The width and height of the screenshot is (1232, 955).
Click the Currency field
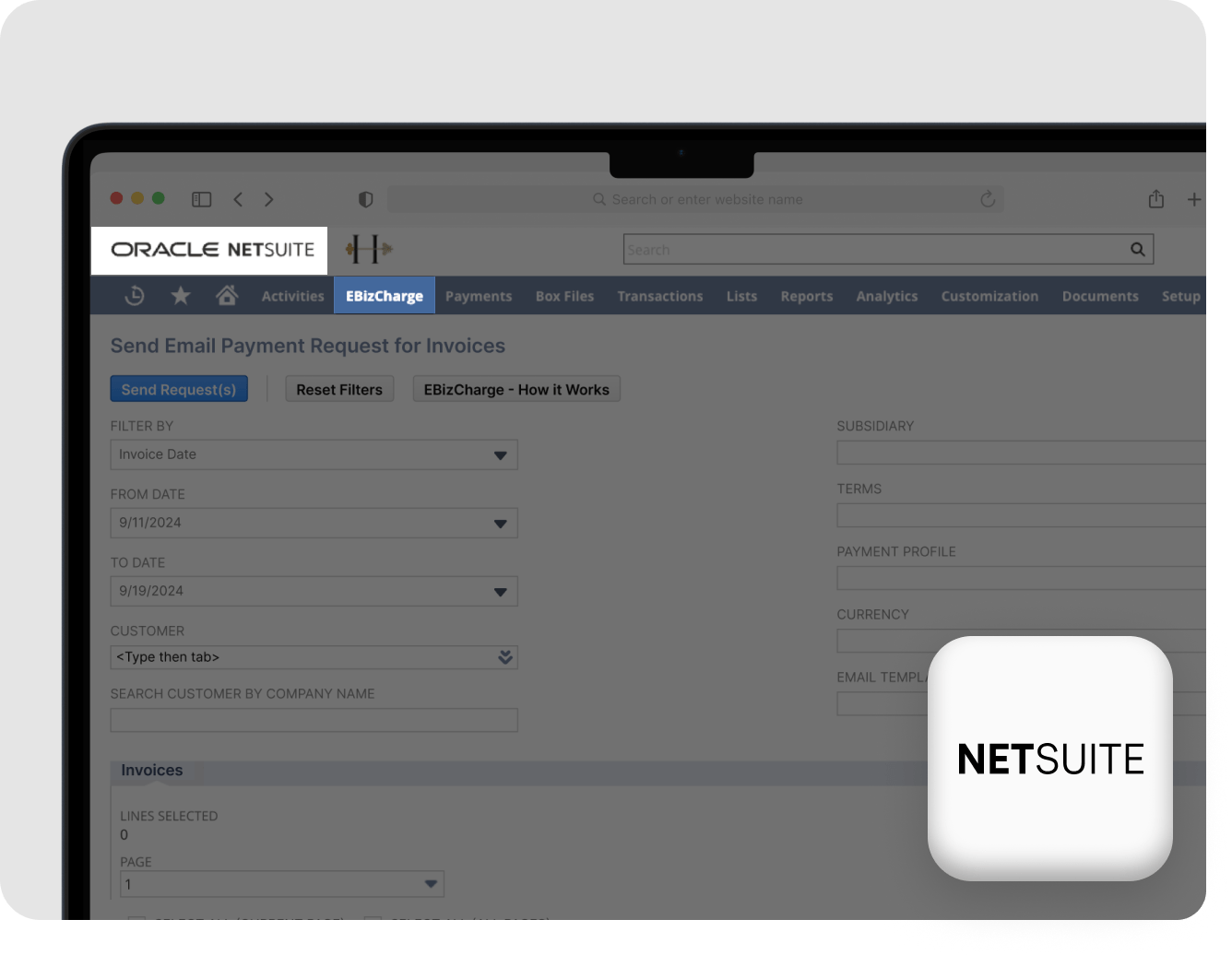[x=1021, y=641]
